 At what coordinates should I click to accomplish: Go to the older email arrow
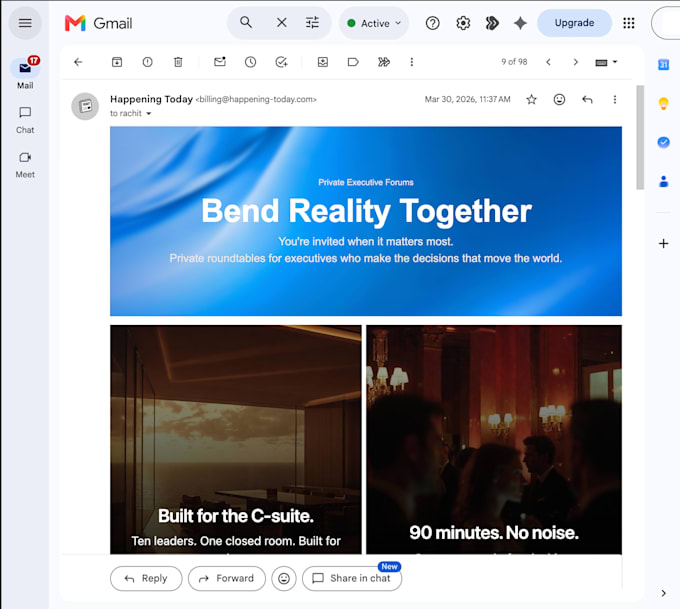[x=575, y=62]
